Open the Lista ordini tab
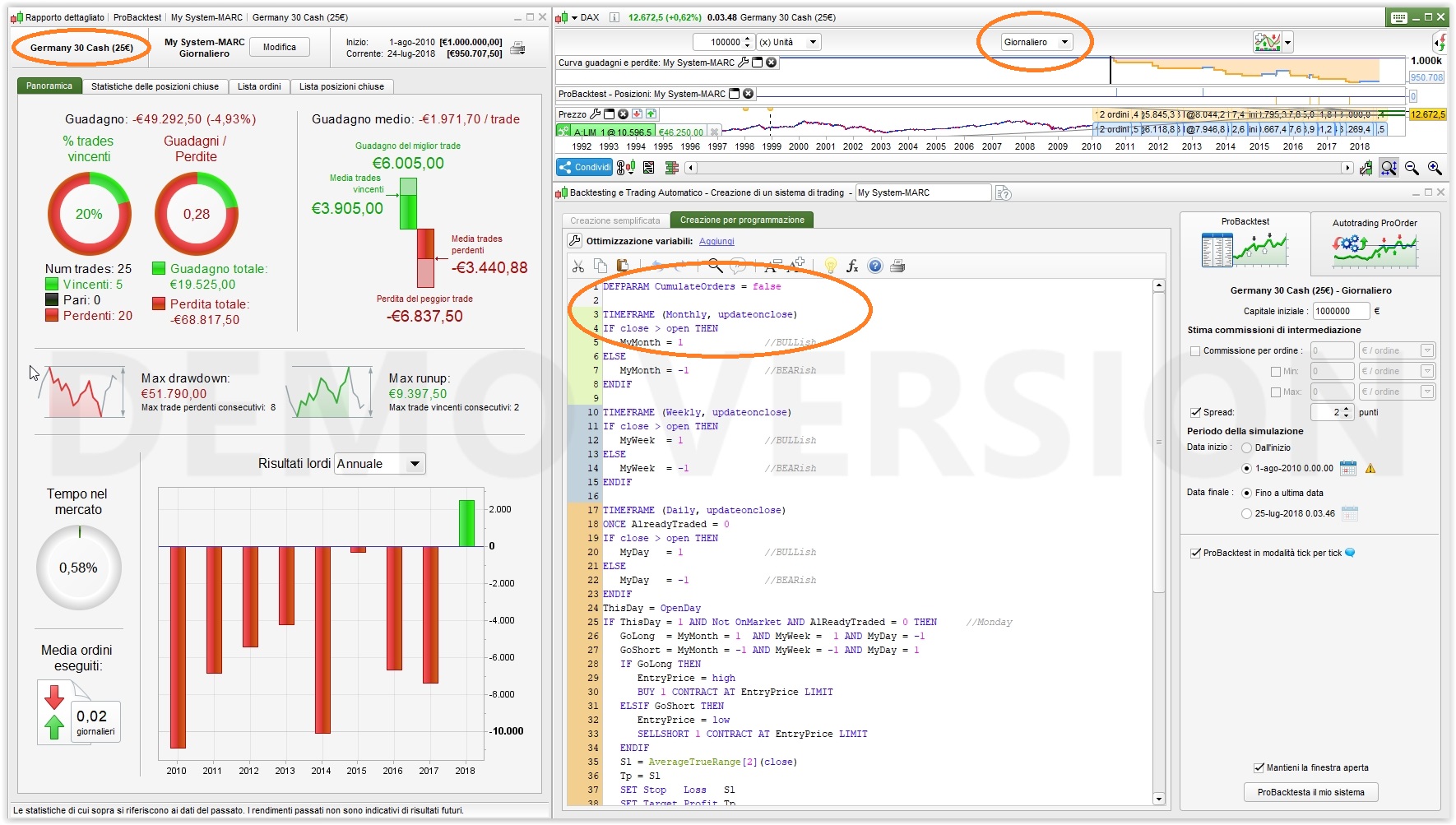This screenshot has width=1456, height=825. (259, 86)
